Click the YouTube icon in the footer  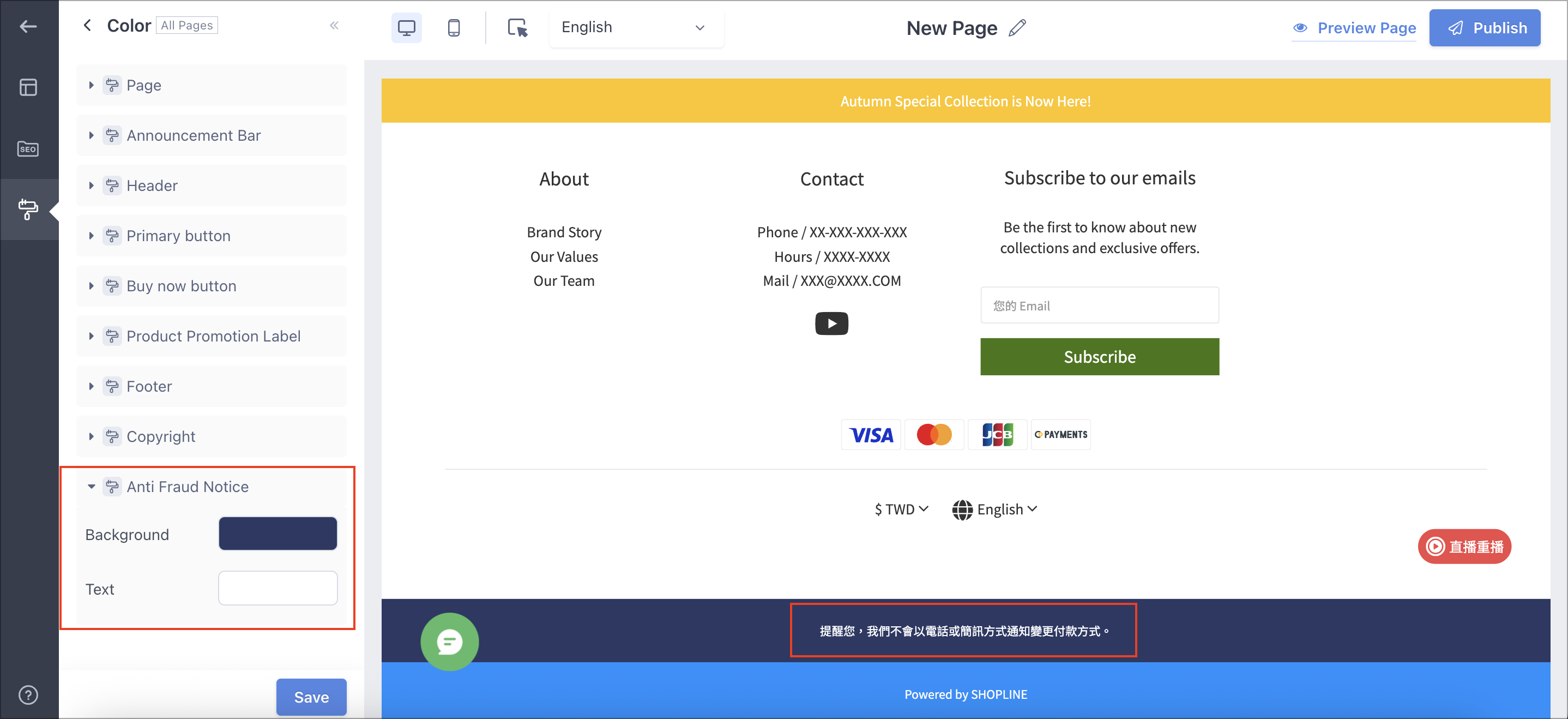831,323
